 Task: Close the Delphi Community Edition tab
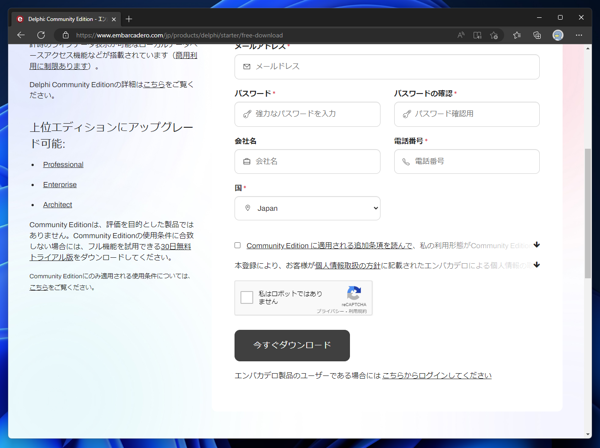click(114, 19)
